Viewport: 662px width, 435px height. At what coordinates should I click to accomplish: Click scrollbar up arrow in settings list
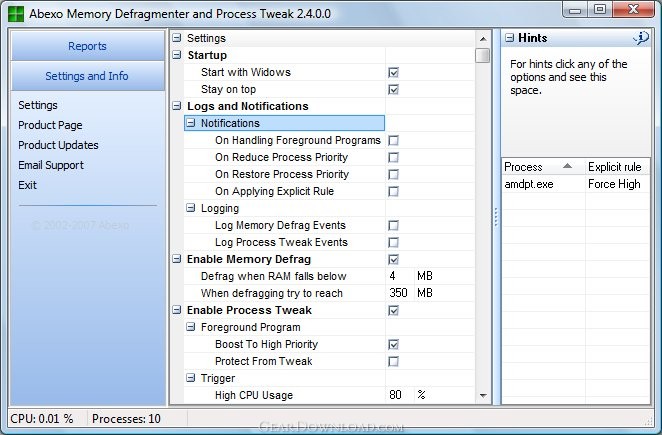(x=483, y=39)
